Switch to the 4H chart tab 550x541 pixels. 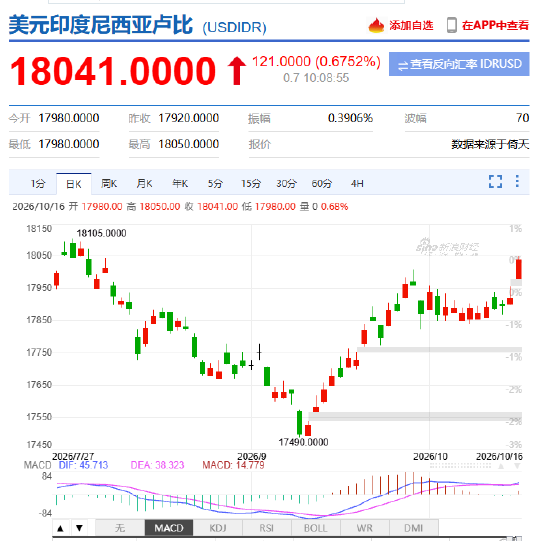click(x=357, y=183)
